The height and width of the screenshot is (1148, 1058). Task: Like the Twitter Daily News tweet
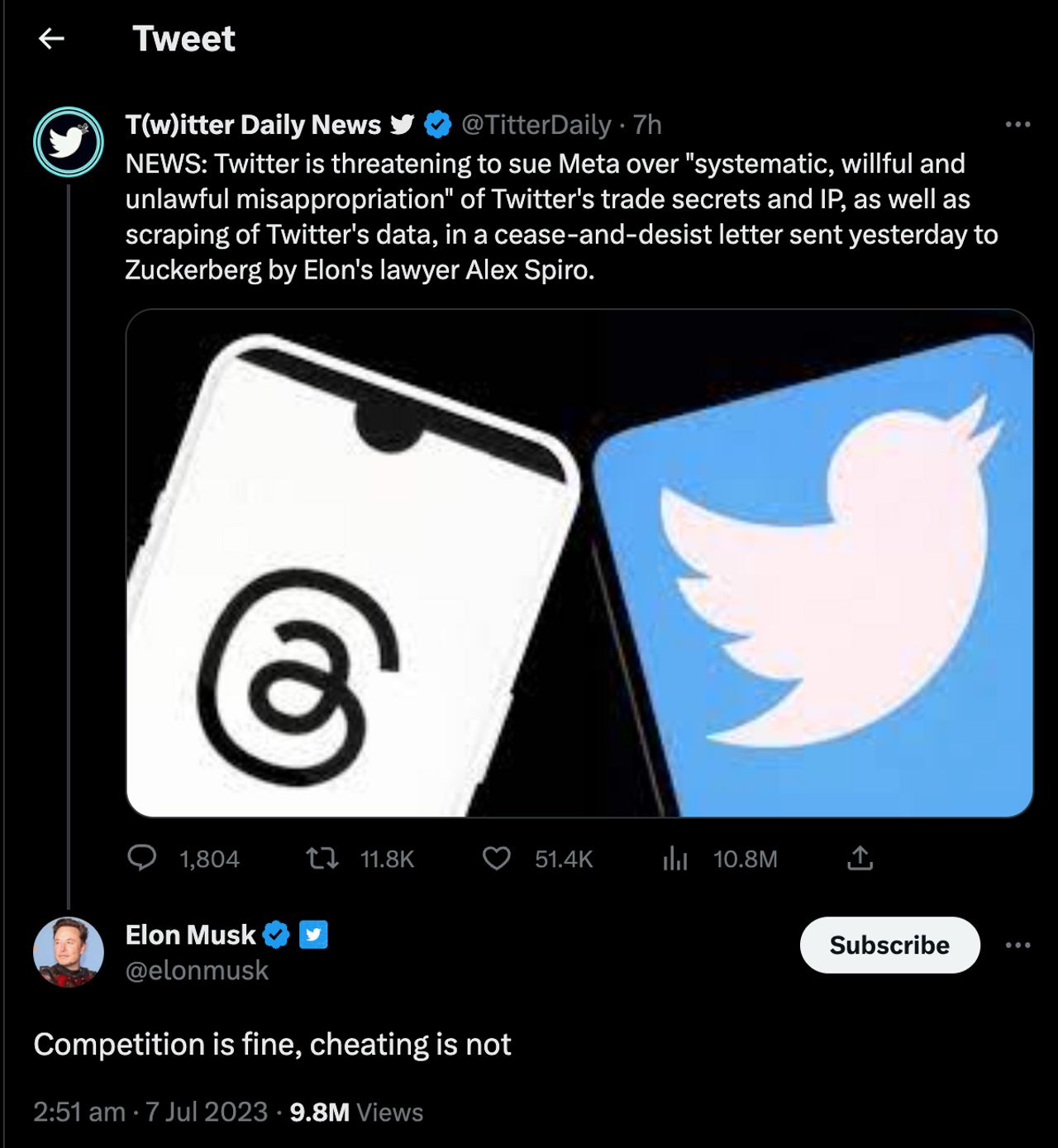pyautogui.click(x=497, y=859)
